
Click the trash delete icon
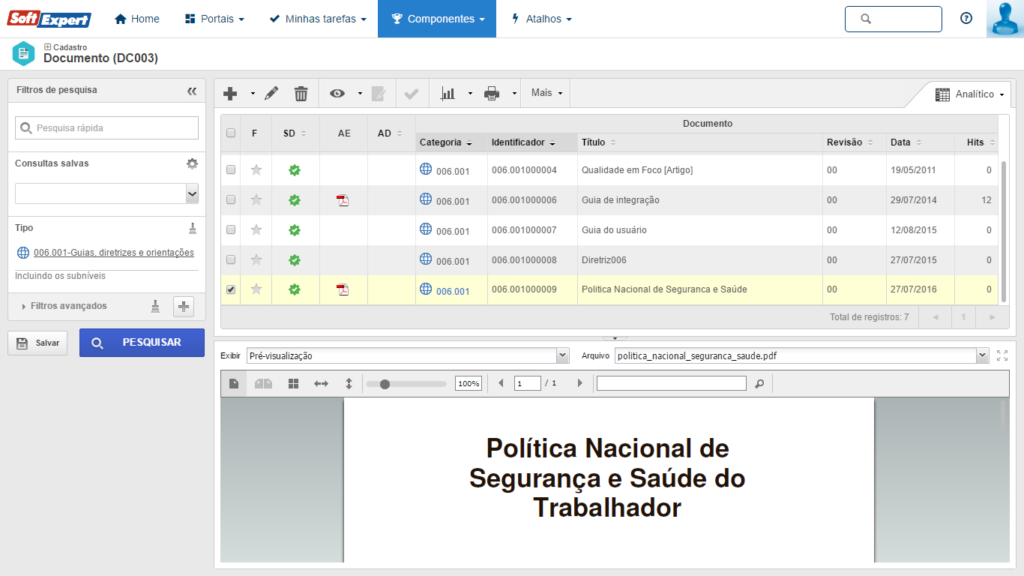[301, 93]
